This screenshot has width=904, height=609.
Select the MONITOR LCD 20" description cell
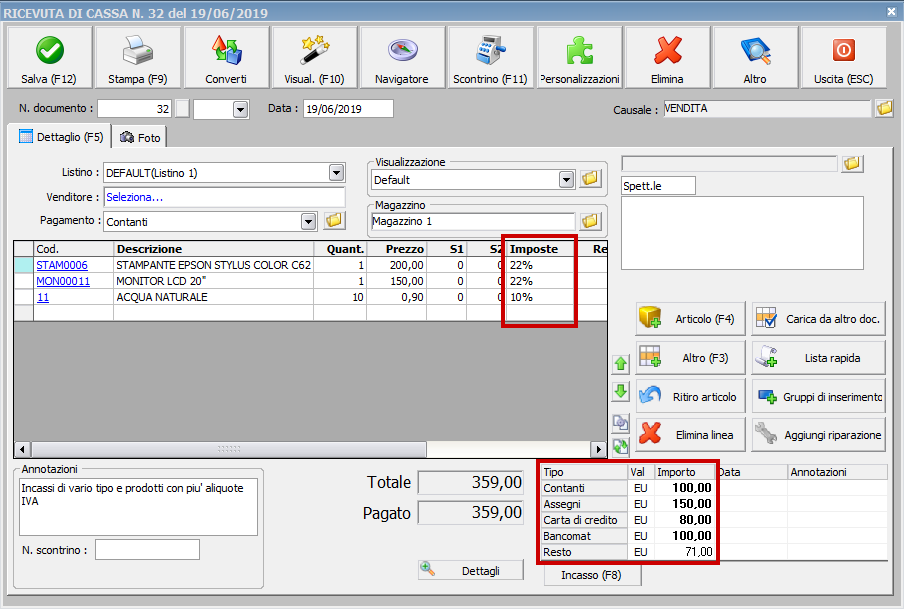213,281
